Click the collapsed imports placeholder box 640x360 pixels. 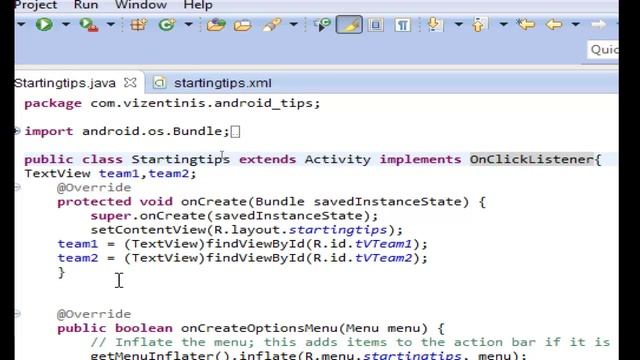pyautogui.click(x=236, y=132)
